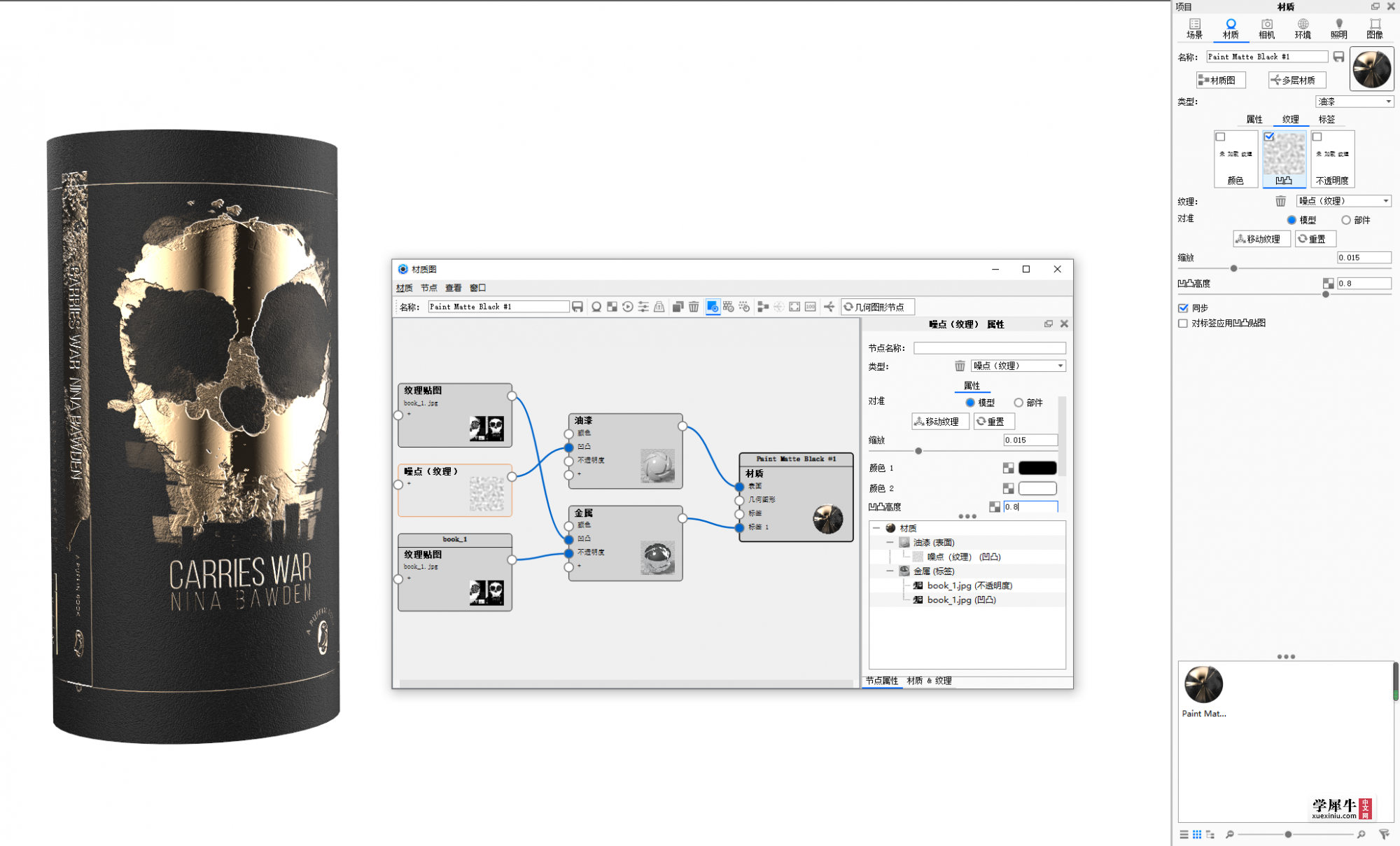1400x846 pixels.
Task: Collapse the 金属 (标签) tree node
Action: [890, 571]
